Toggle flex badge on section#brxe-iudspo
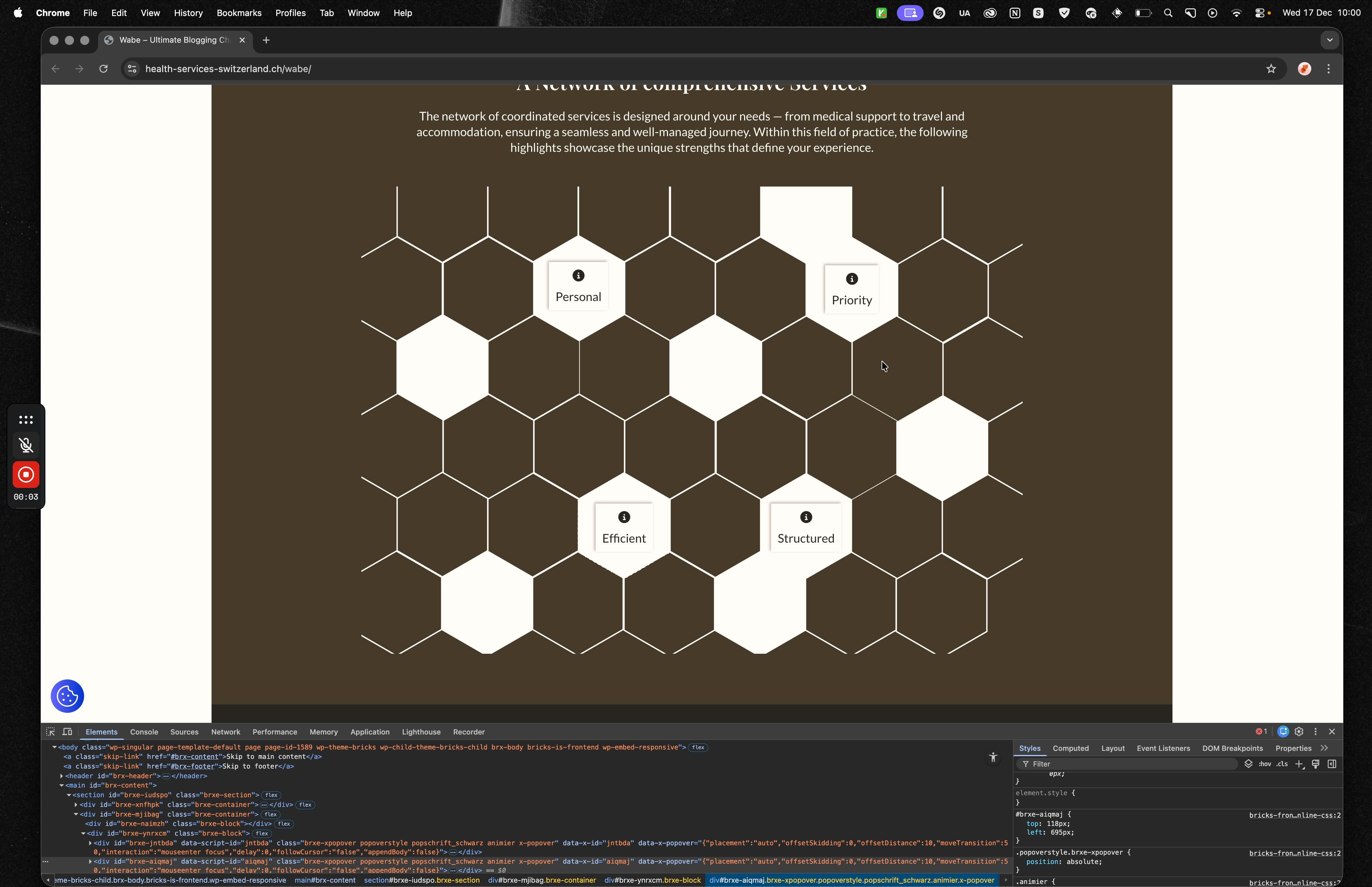The height and width of the screenshot is (887, 1372). (x=271, y=795)
